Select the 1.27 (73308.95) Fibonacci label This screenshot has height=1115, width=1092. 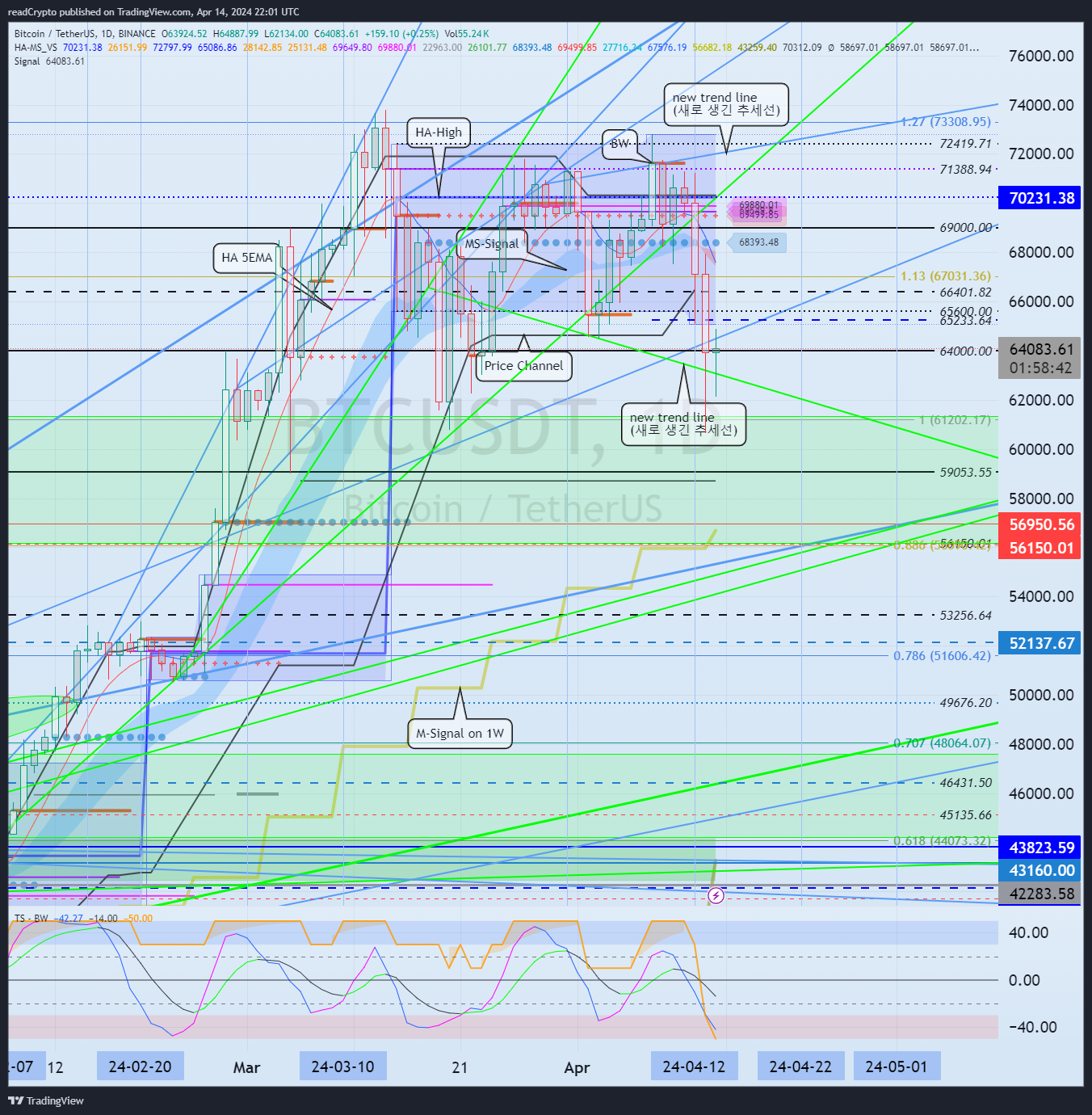coord(946,122)
